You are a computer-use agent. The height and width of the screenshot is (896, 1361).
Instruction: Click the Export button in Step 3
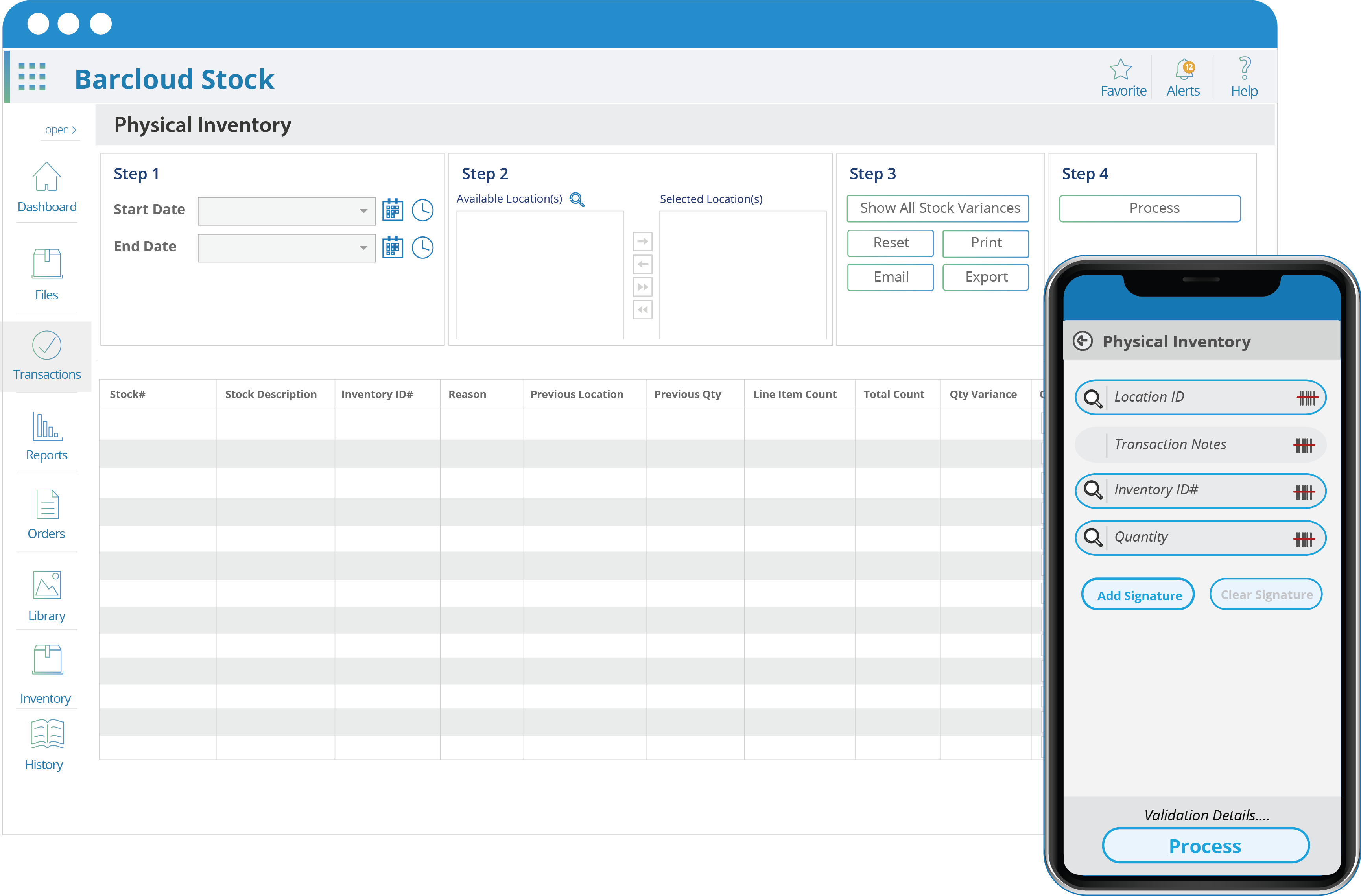click(985, 277)
